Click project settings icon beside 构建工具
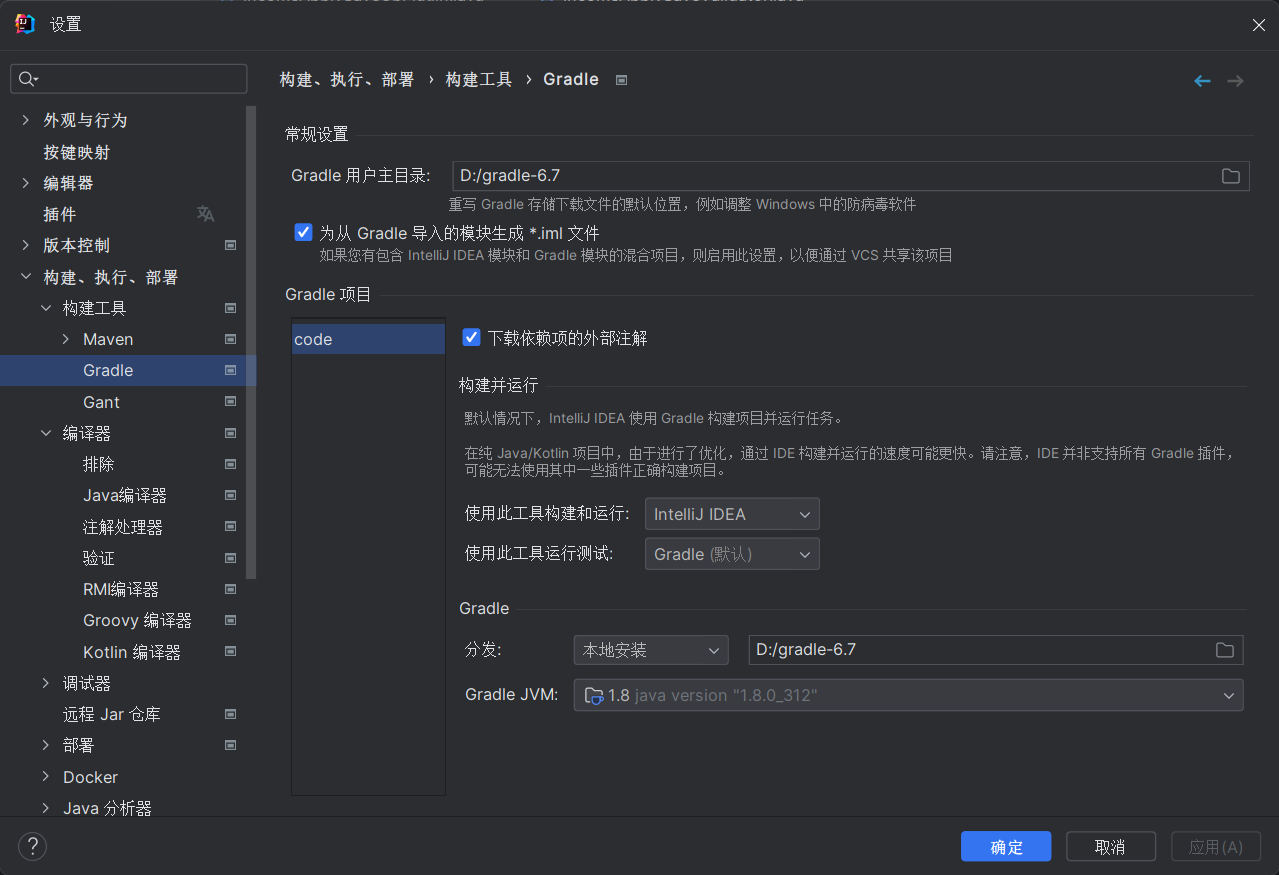This screenshot has height=875, width=1279. point(230,308)
